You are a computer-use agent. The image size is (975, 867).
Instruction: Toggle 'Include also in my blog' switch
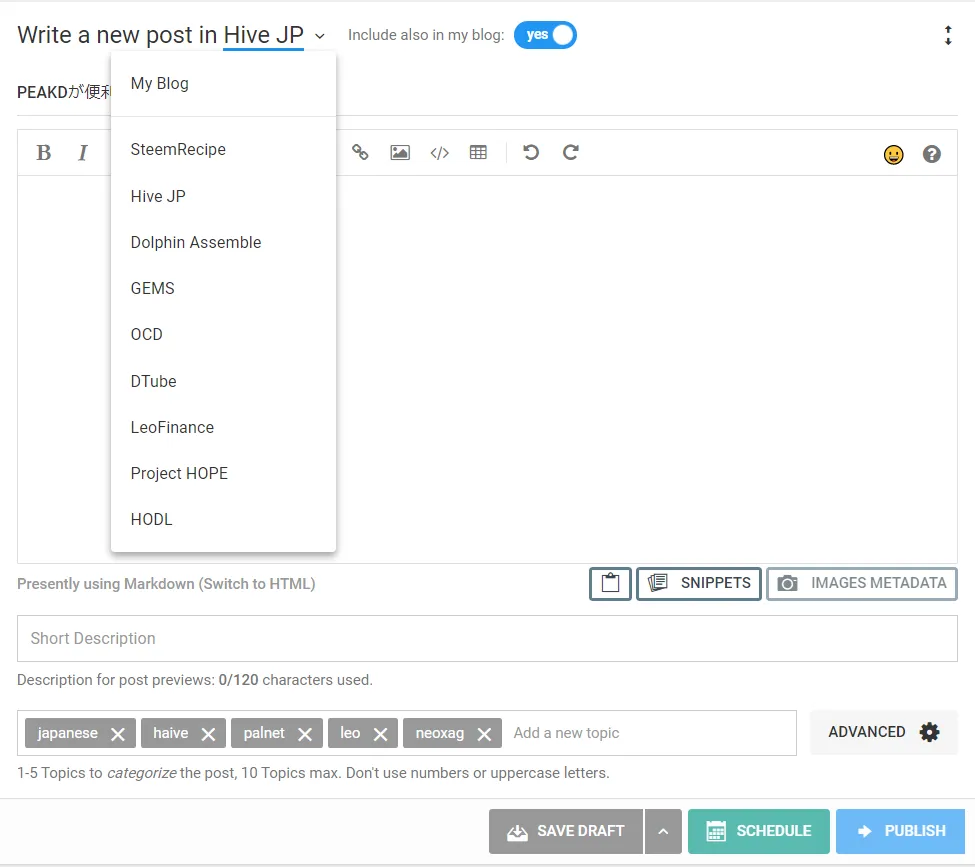pos(545,35)
